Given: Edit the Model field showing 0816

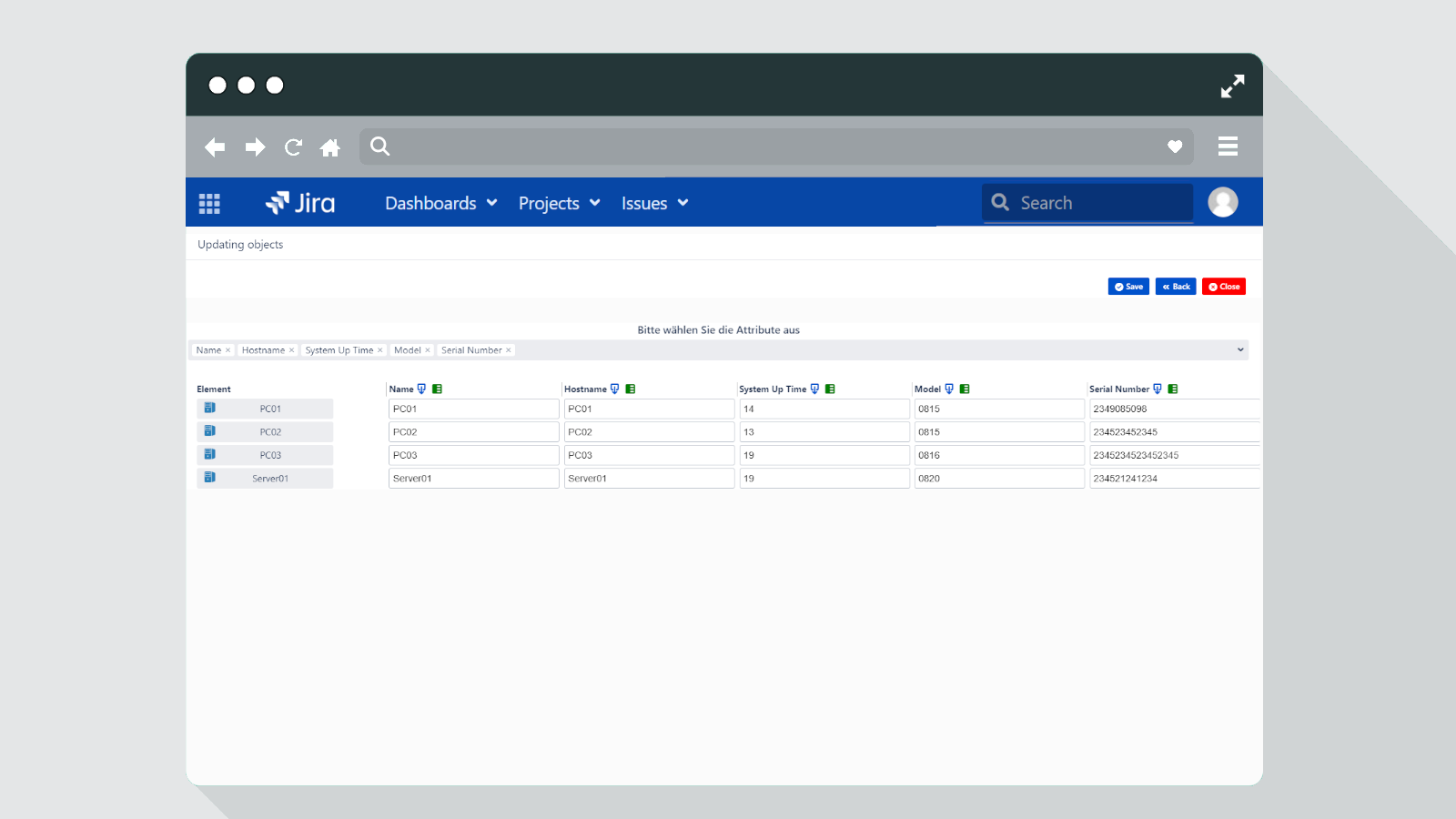Looking at the screenshot, I should [x=999, y=455].
